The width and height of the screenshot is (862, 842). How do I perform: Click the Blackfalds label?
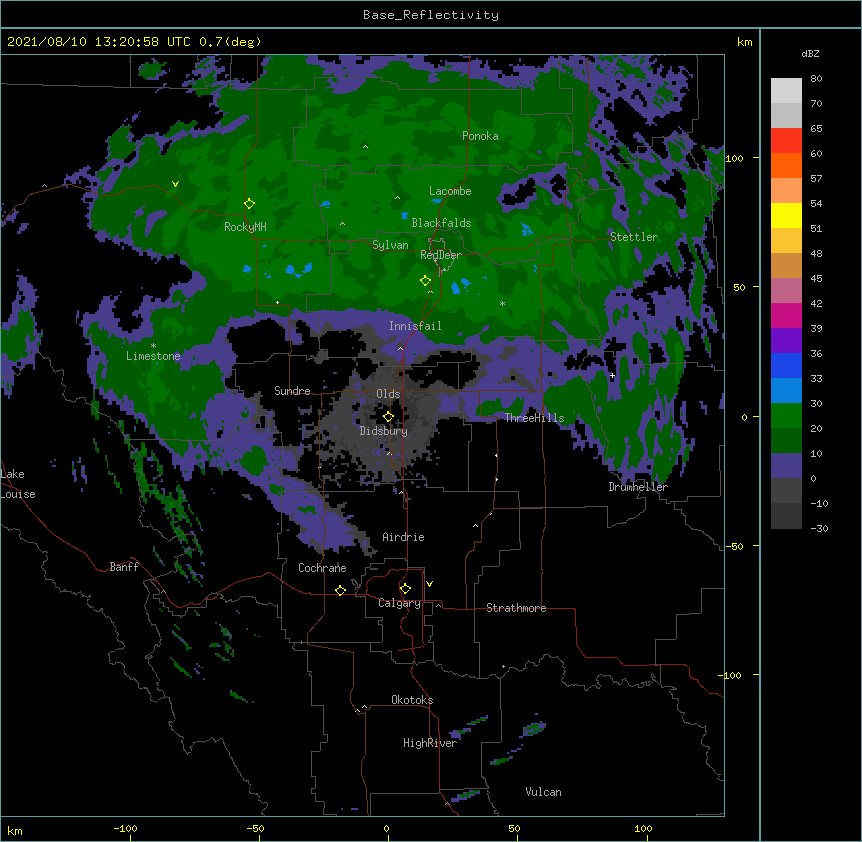[x=441, y=223]
